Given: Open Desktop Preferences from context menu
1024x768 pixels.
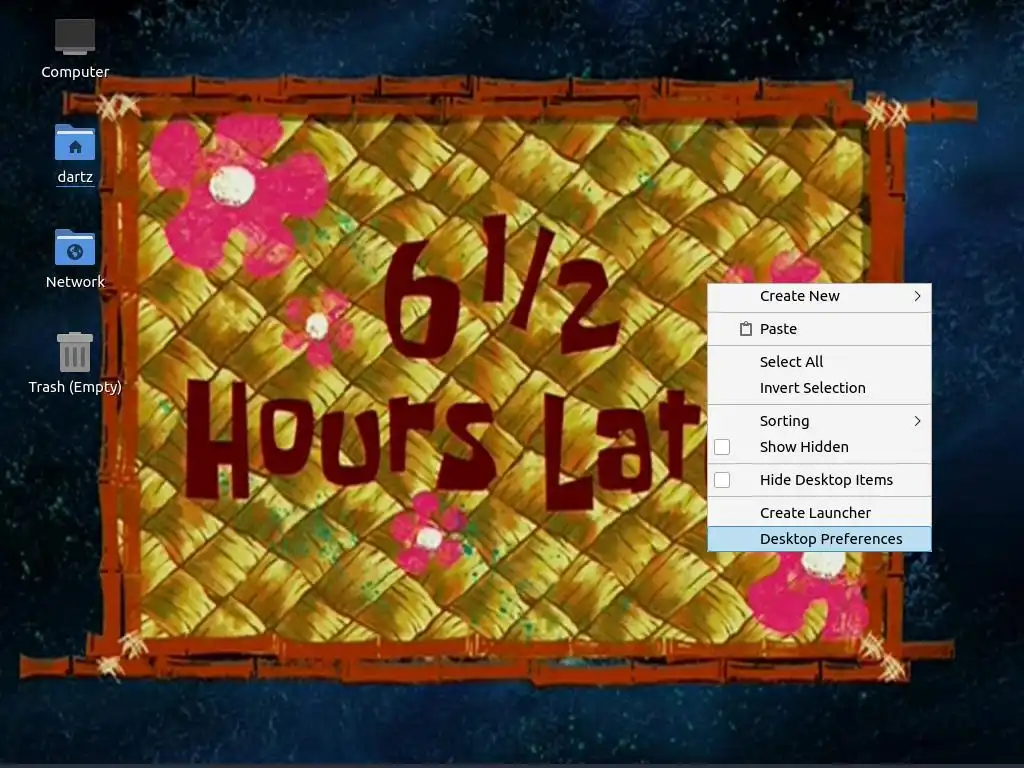Looking at the screenshot, I should [820, 539].
